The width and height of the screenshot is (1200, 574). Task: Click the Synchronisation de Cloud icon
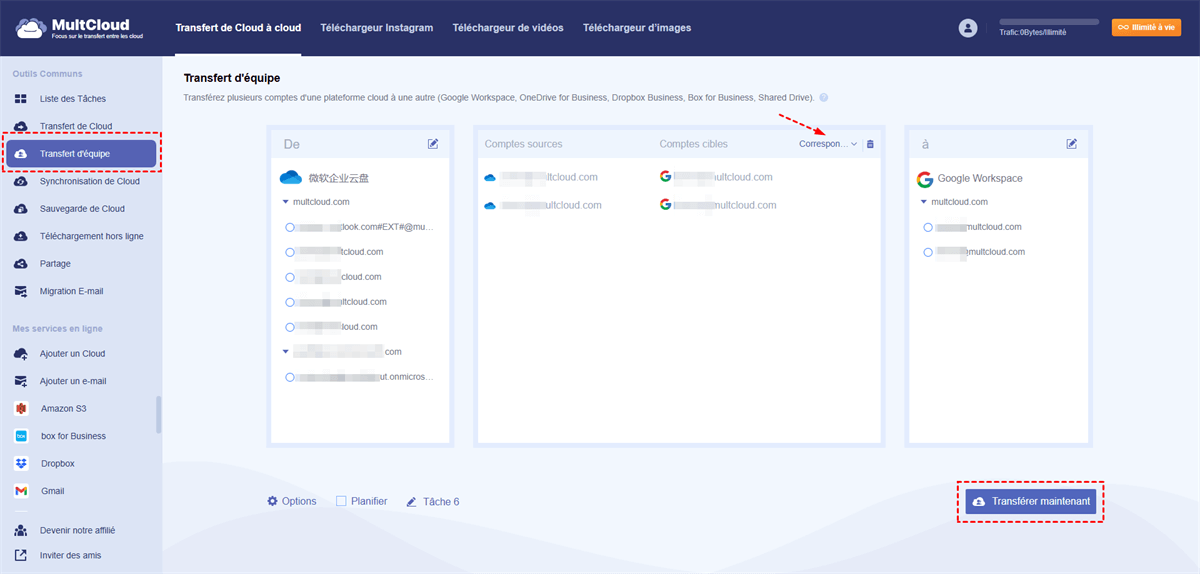click(x=21, y=181)
